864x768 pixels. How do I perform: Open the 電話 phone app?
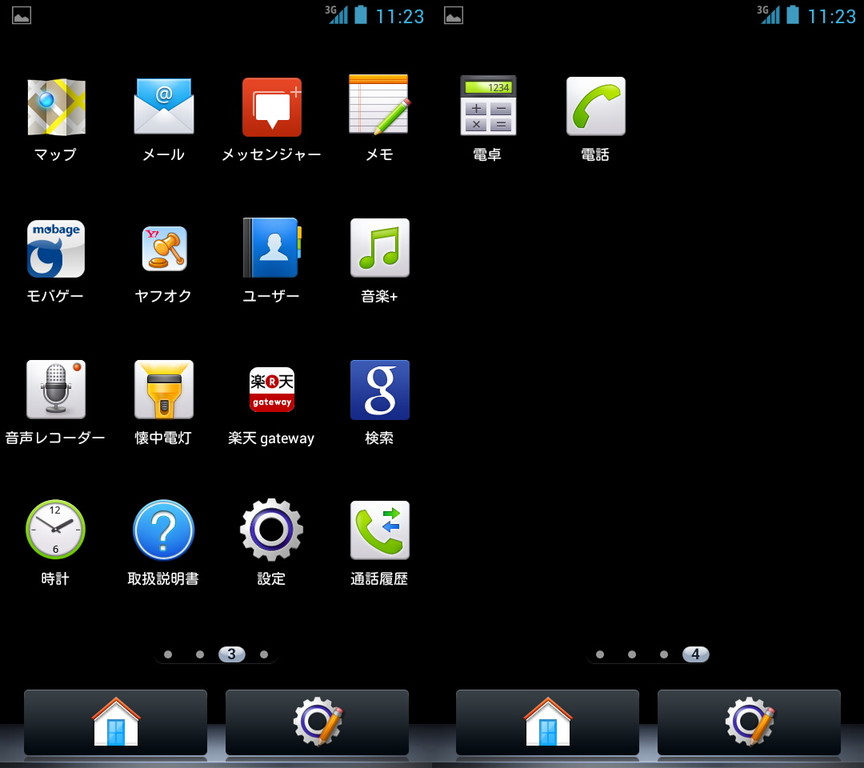tap(596, 106)
